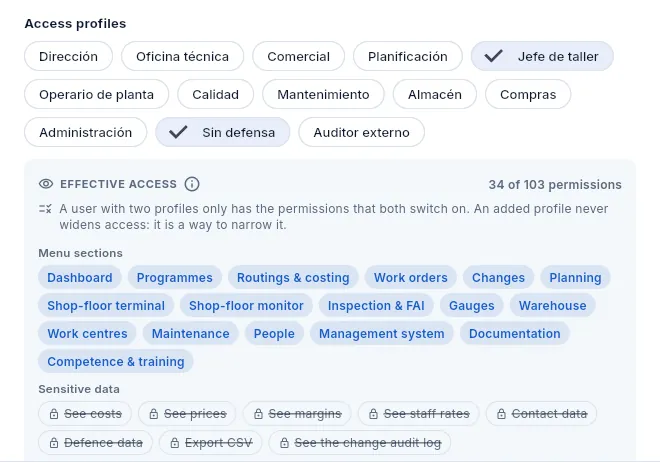Click the lock icon on Contact data

point(501,414)
